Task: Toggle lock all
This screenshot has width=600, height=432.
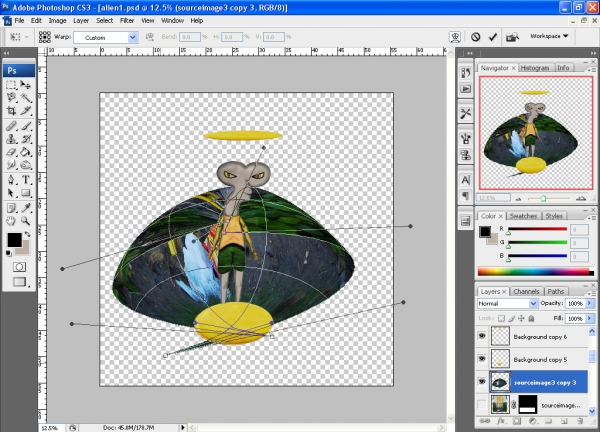Action: (x=531, y=318)
